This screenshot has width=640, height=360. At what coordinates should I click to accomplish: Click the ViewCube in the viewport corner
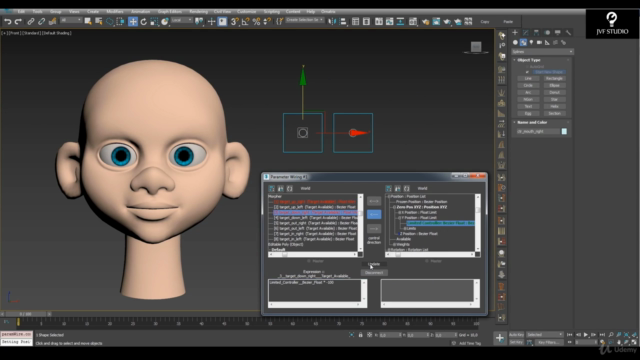pos(476,47)
